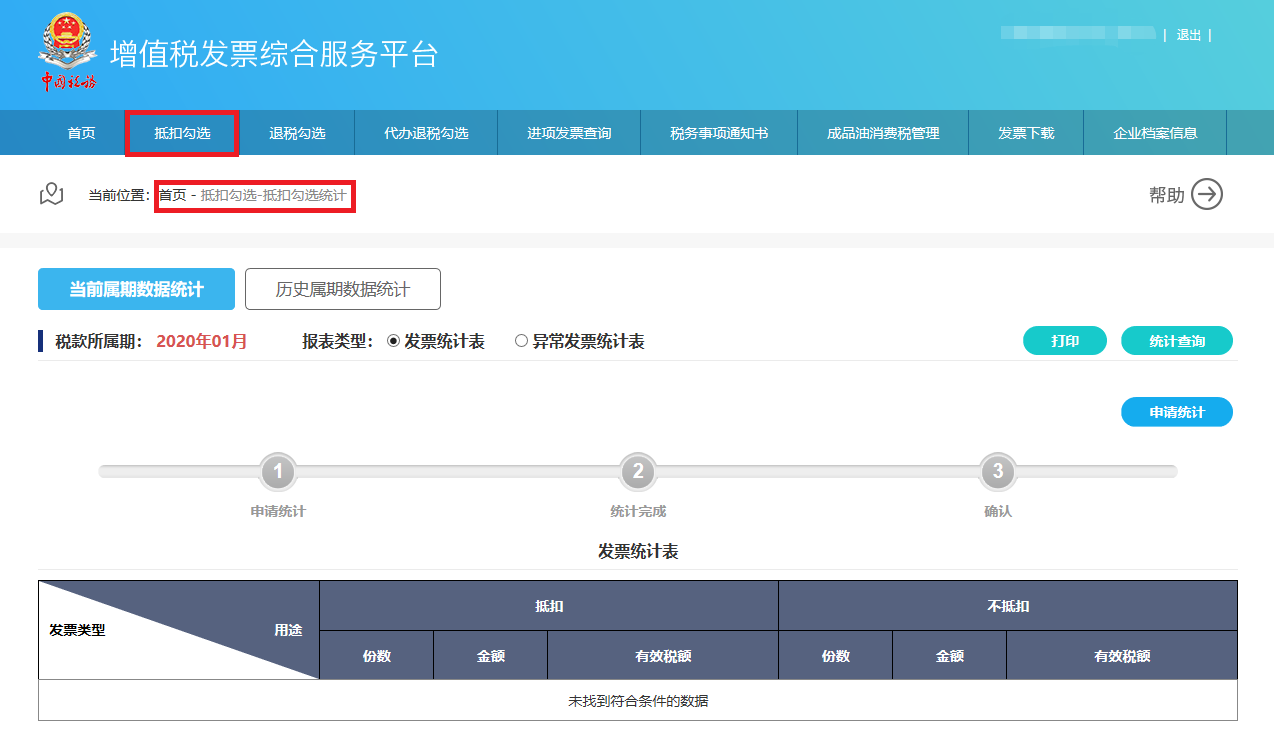Click step 3 circle 确认
The width and height of the screenshot is (1274, 755).
point(997,472)
